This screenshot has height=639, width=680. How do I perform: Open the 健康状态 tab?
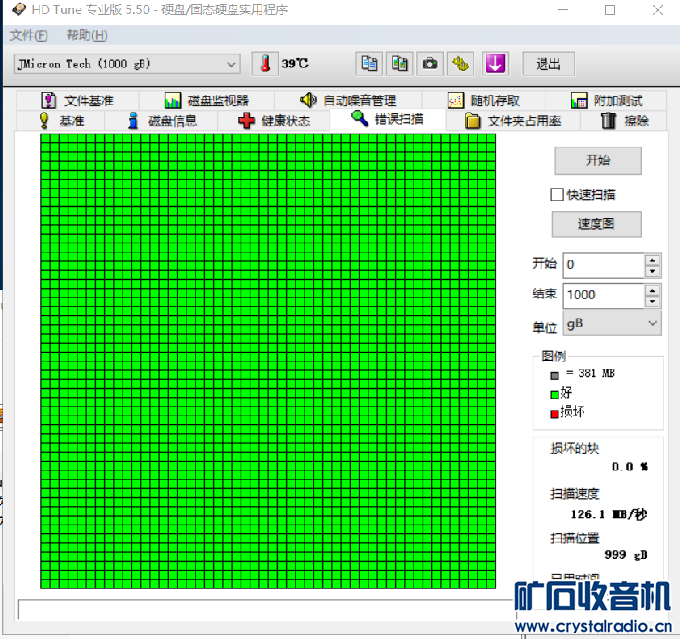(274, 121)
